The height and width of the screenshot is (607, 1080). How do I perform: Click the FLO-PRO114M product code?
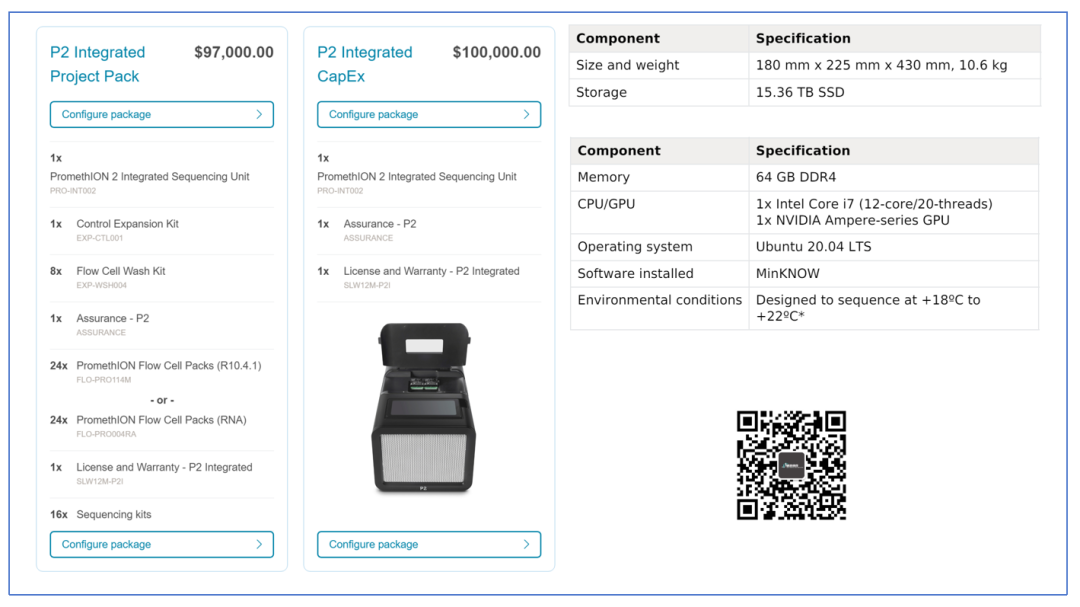(104, 380)
